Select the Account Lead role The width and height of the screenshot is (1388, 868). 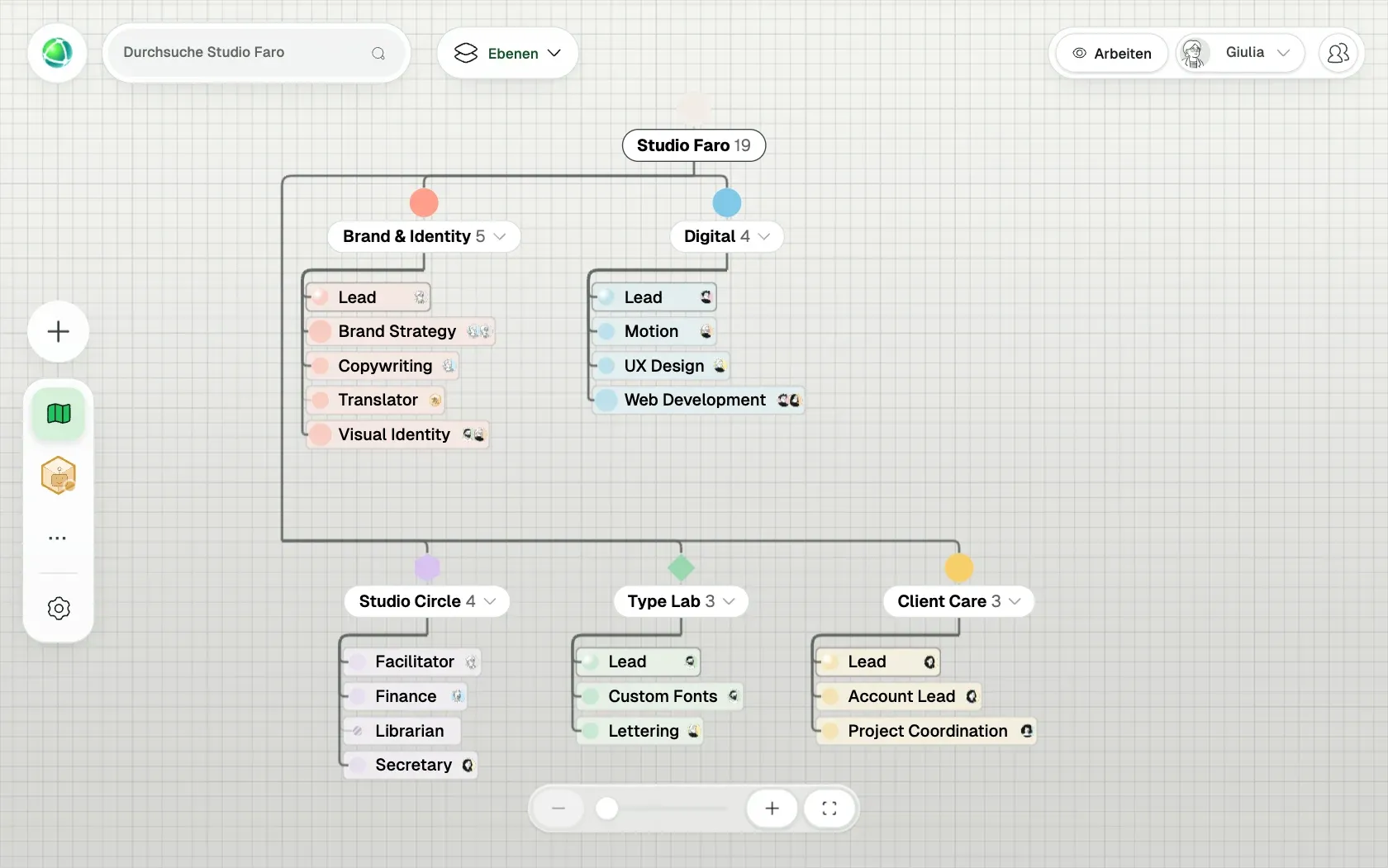click(x=899, y=696)
